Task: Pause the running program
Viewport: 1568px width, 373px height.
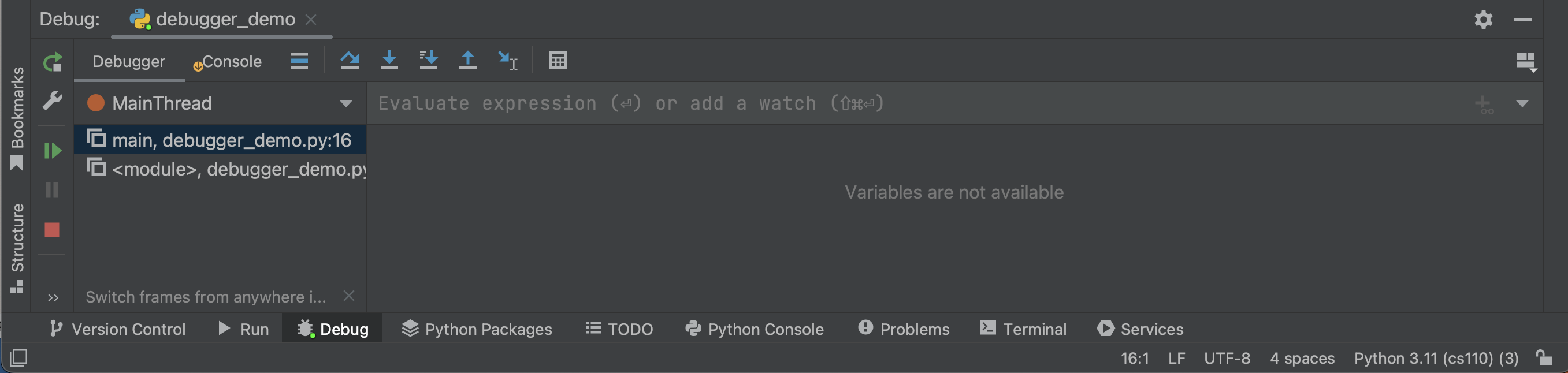Action: 53,190
